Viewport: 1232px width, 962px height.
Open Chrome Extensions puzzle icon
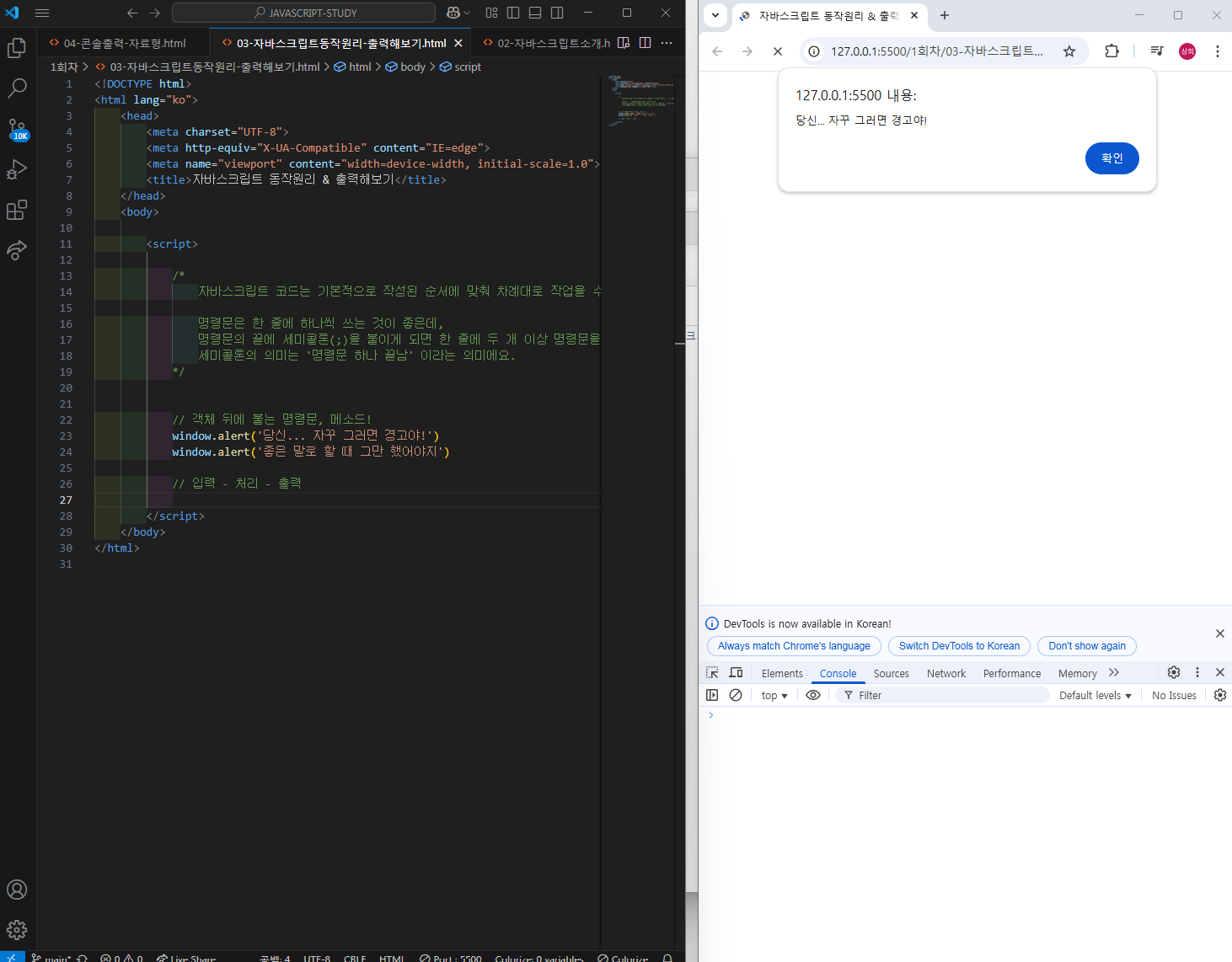1112,51
